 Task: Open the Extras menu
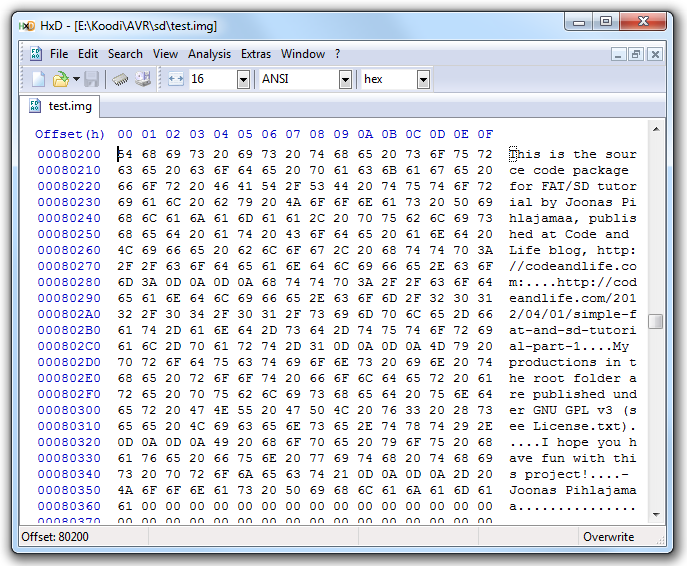[x=256, y=54]
